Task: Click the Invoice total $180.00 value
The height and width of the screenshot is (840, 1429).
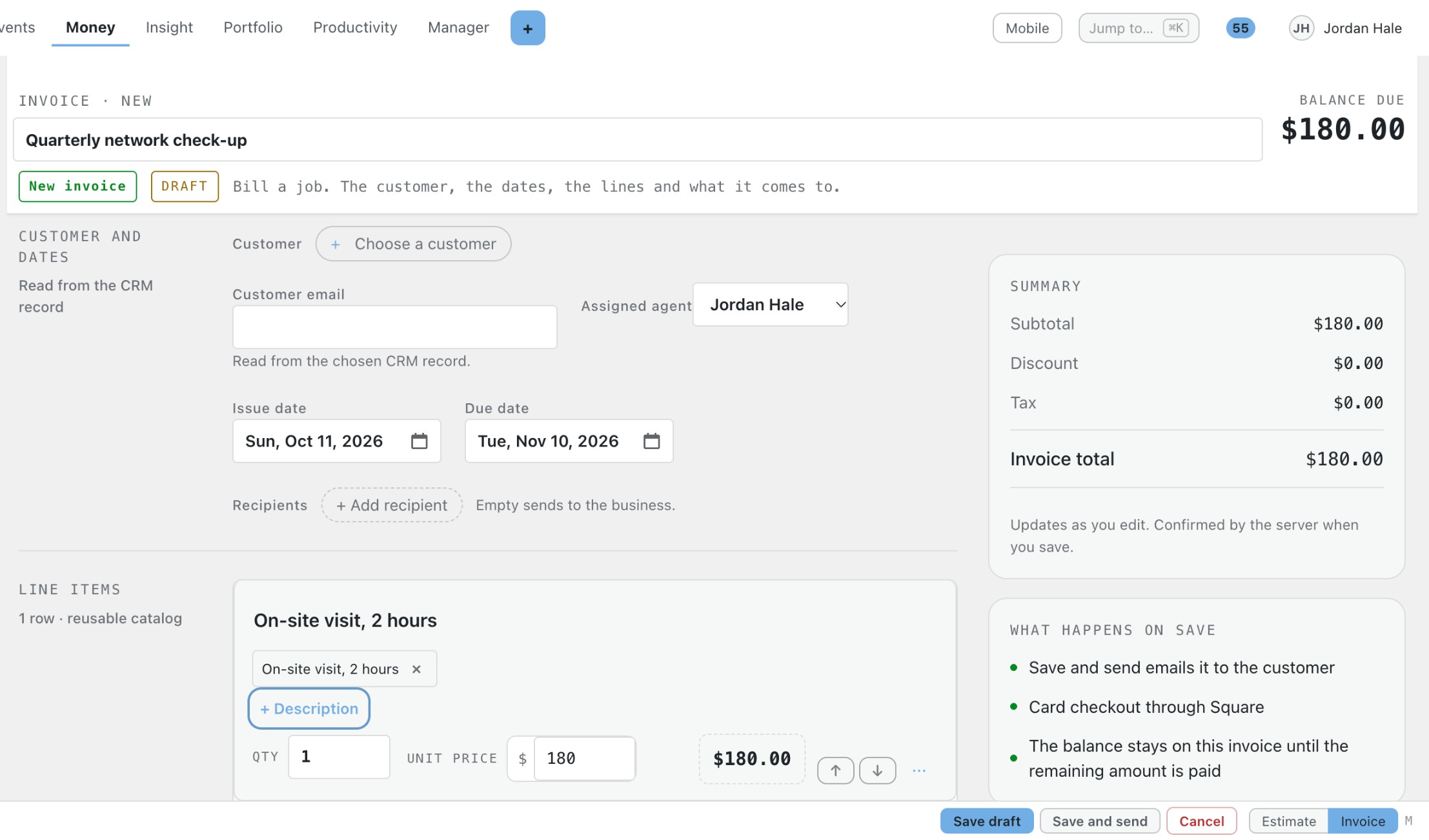Action: click(x=1344, y=459)
